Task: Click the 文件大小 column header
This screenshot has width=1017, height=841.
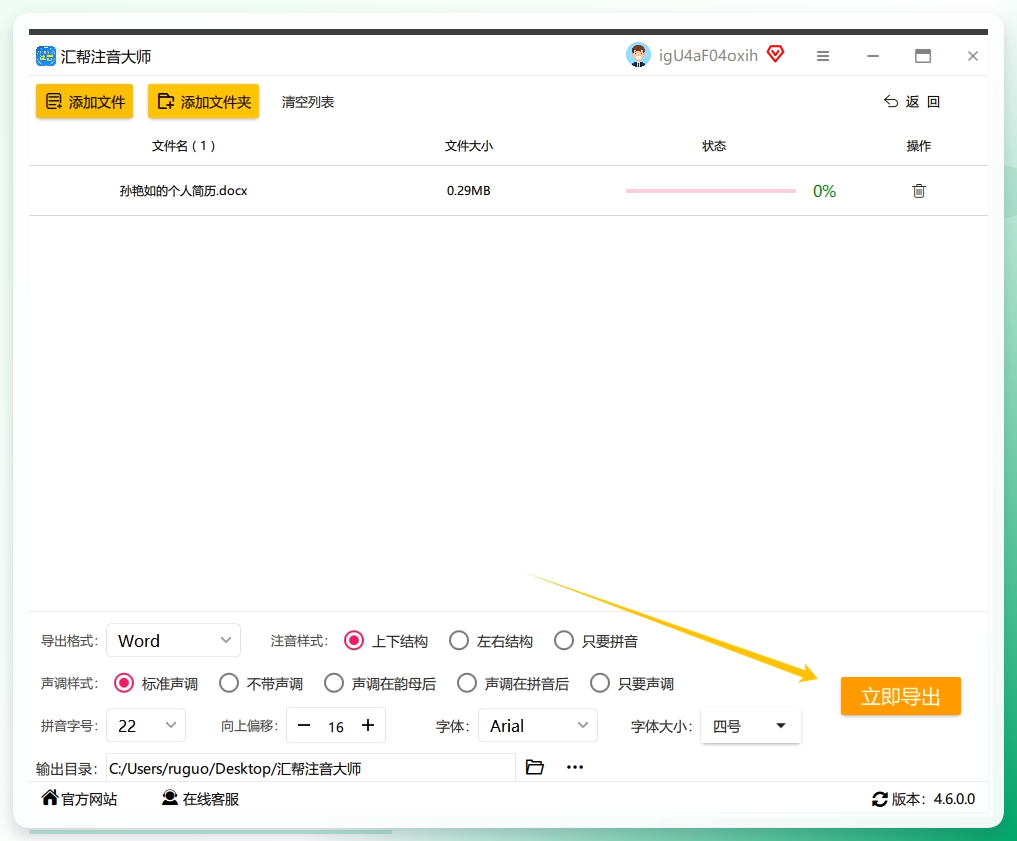Action: (469, 146)
